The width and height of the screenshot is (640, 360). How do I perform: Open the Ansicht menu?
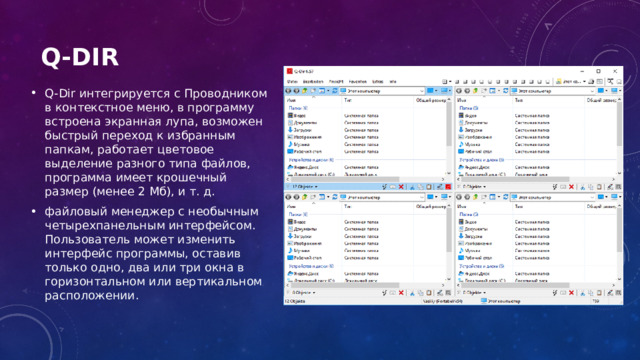[336, 82]
